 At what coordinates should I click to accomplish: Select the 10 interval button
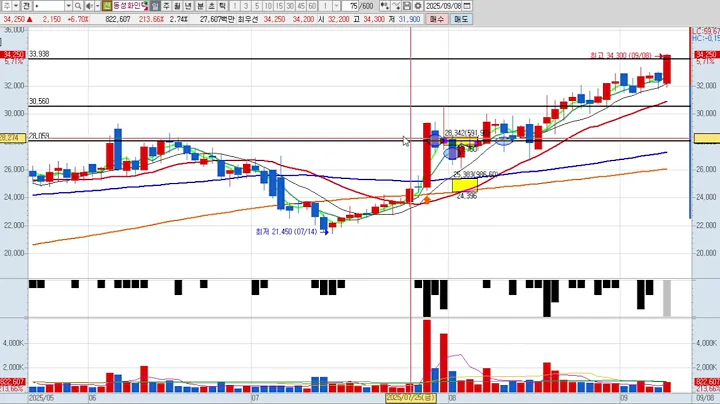268,6
